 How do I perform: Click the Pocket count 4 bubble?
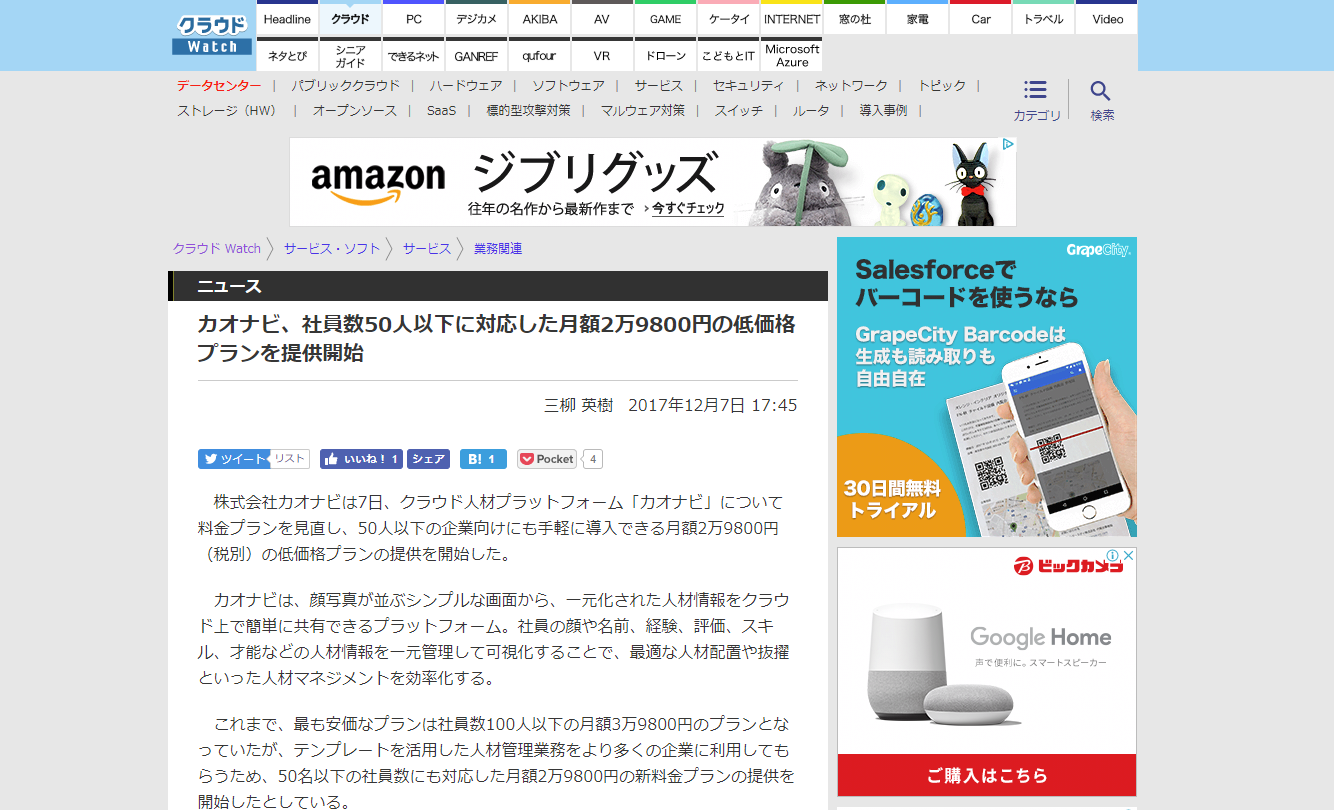click(593, 459)
